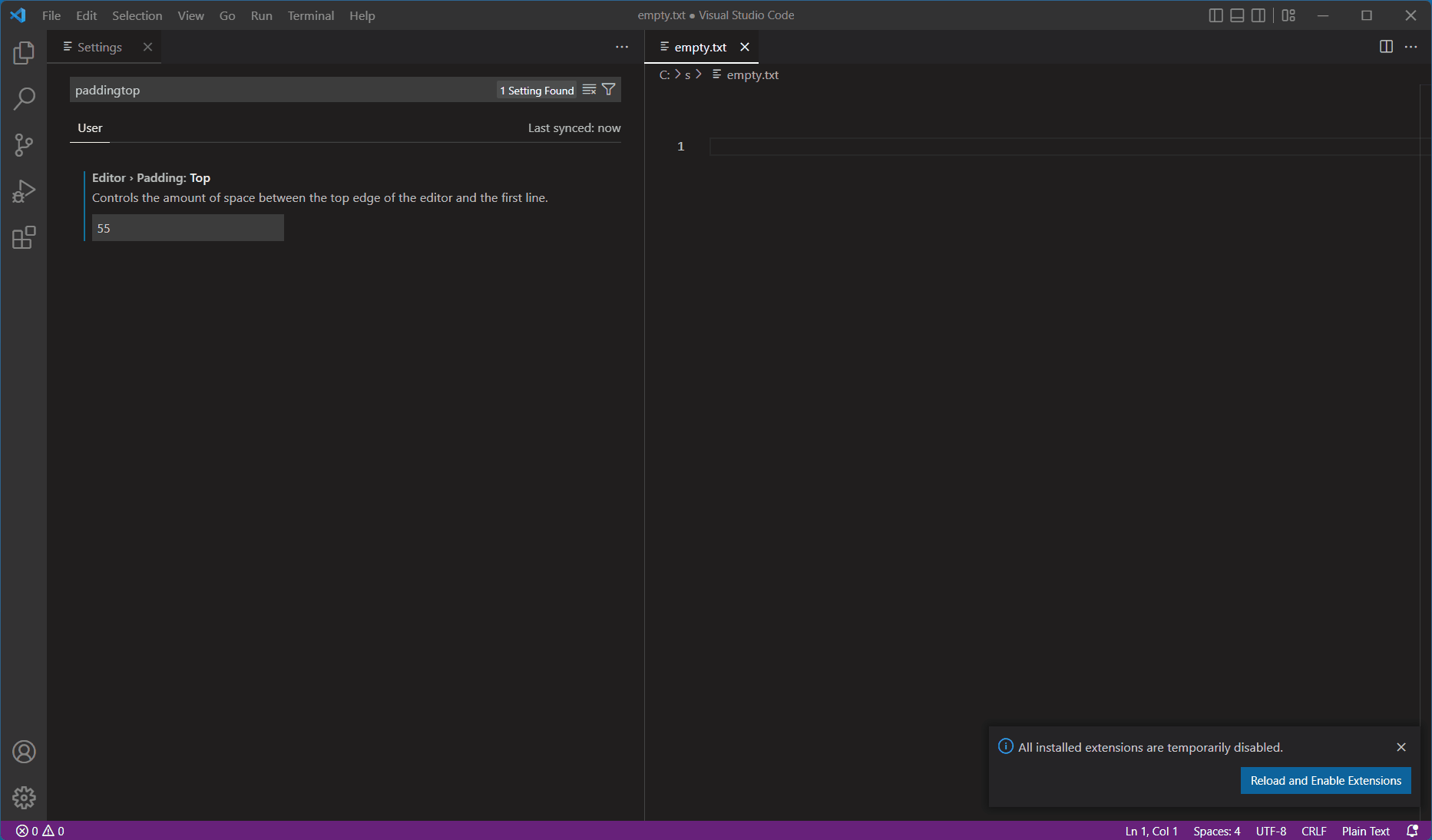
Task: Open the Source Control view
Action: 24,145
